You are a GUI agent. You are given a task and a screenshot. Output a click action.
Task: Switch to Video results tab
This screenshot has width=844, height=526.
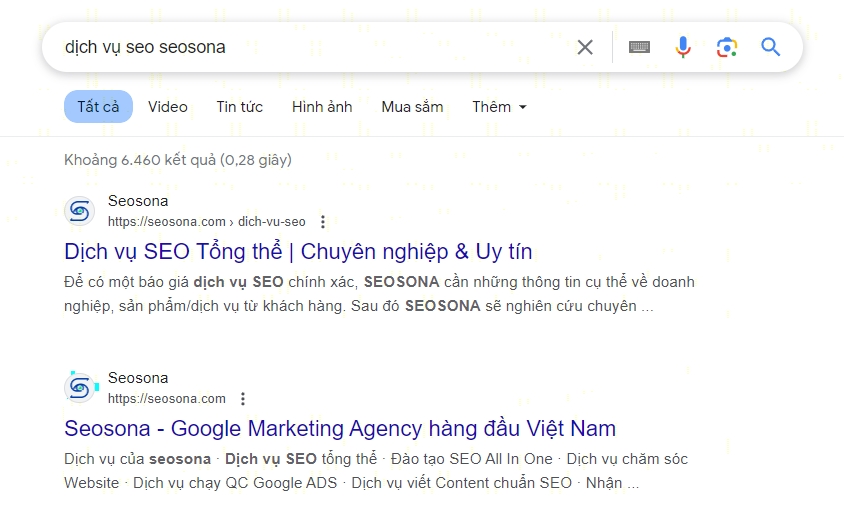(168, 107)
